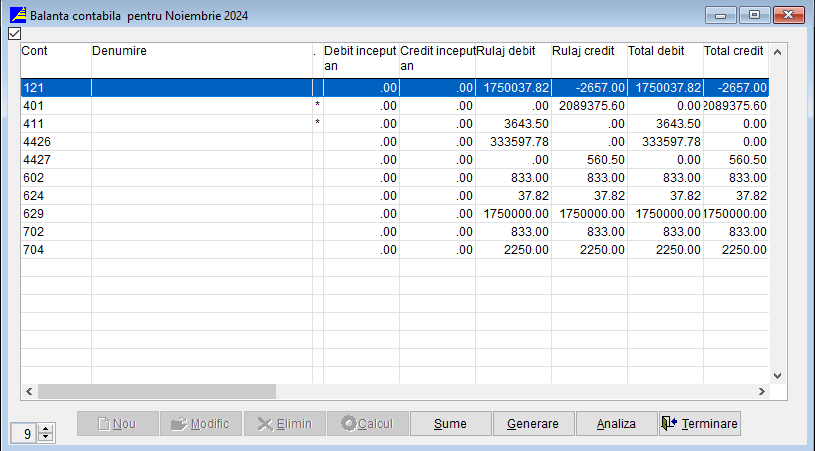Click the Modific edit button

pos(200,424)
